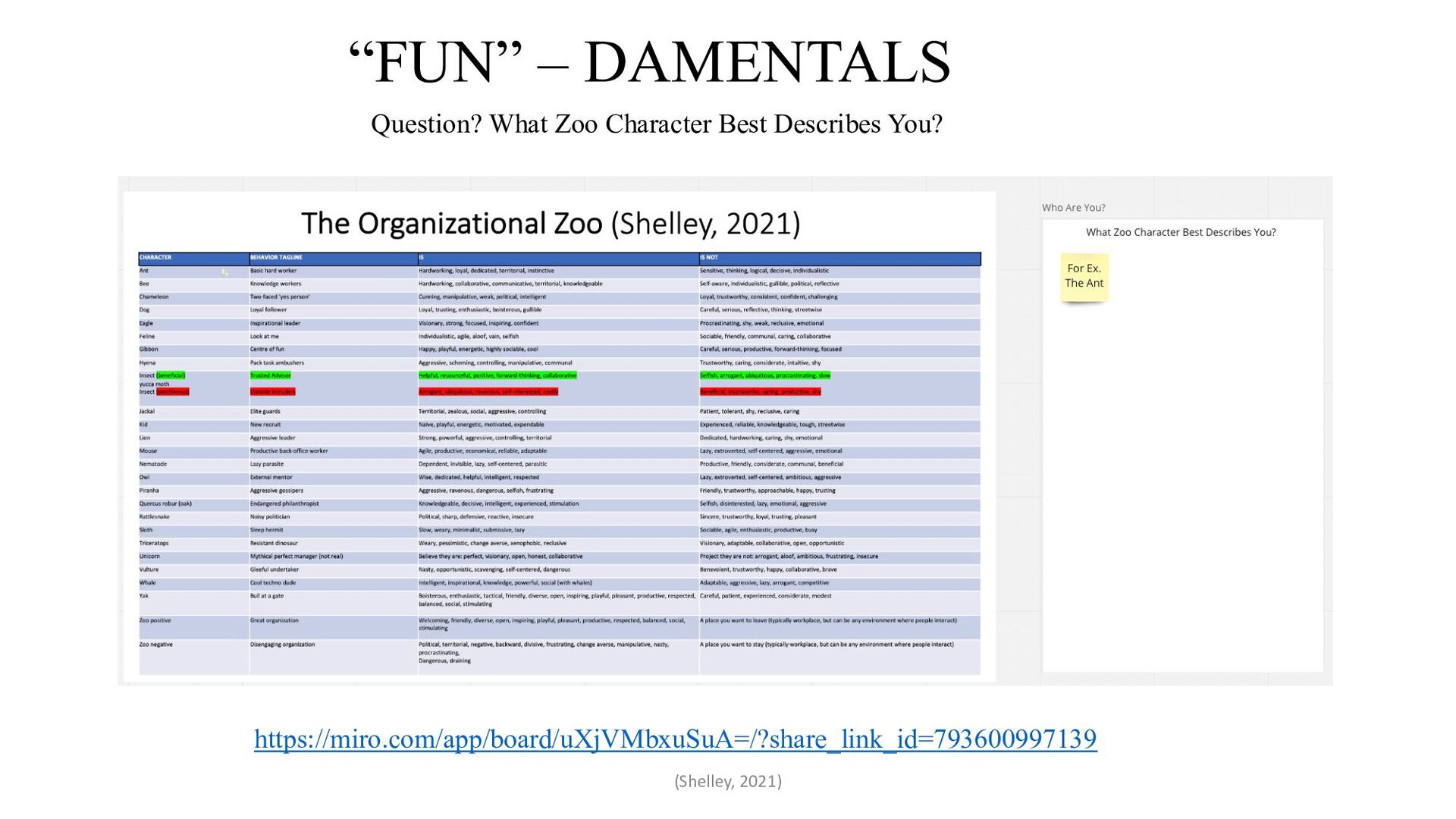Click the 'Quercus robur (oak)' character cell
The image size is (1456, 819).
(x=165, y=504)
